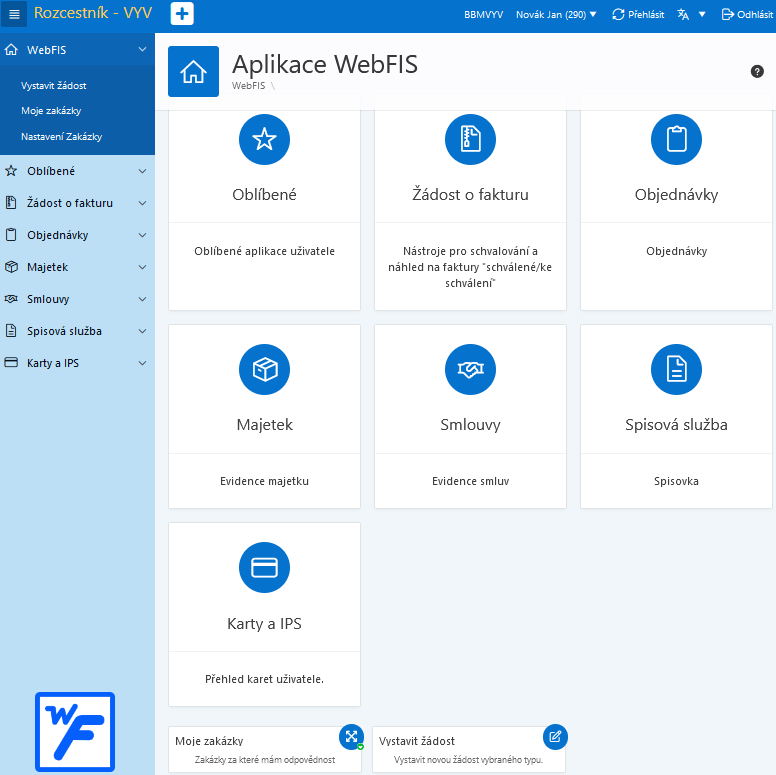Image resolution: width=776 pixels, height=775 pixels.
Task: Open the Majetek sidebar menu label
Action: [48, 267]
